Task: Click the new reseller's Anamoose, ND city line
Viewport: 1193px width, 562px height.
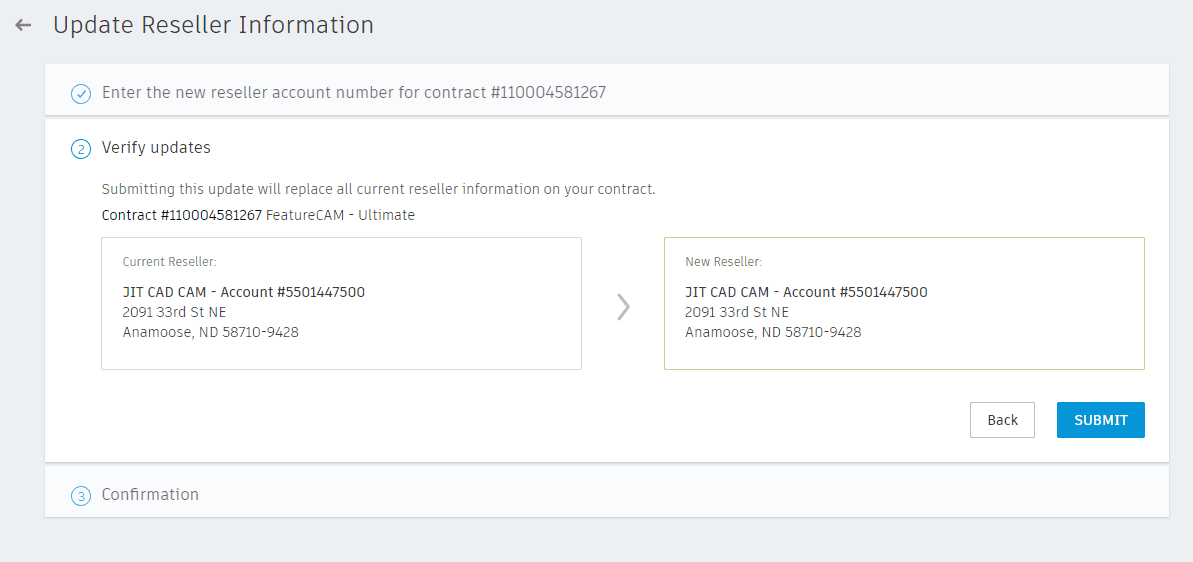Action: click(x=773, y=332)
